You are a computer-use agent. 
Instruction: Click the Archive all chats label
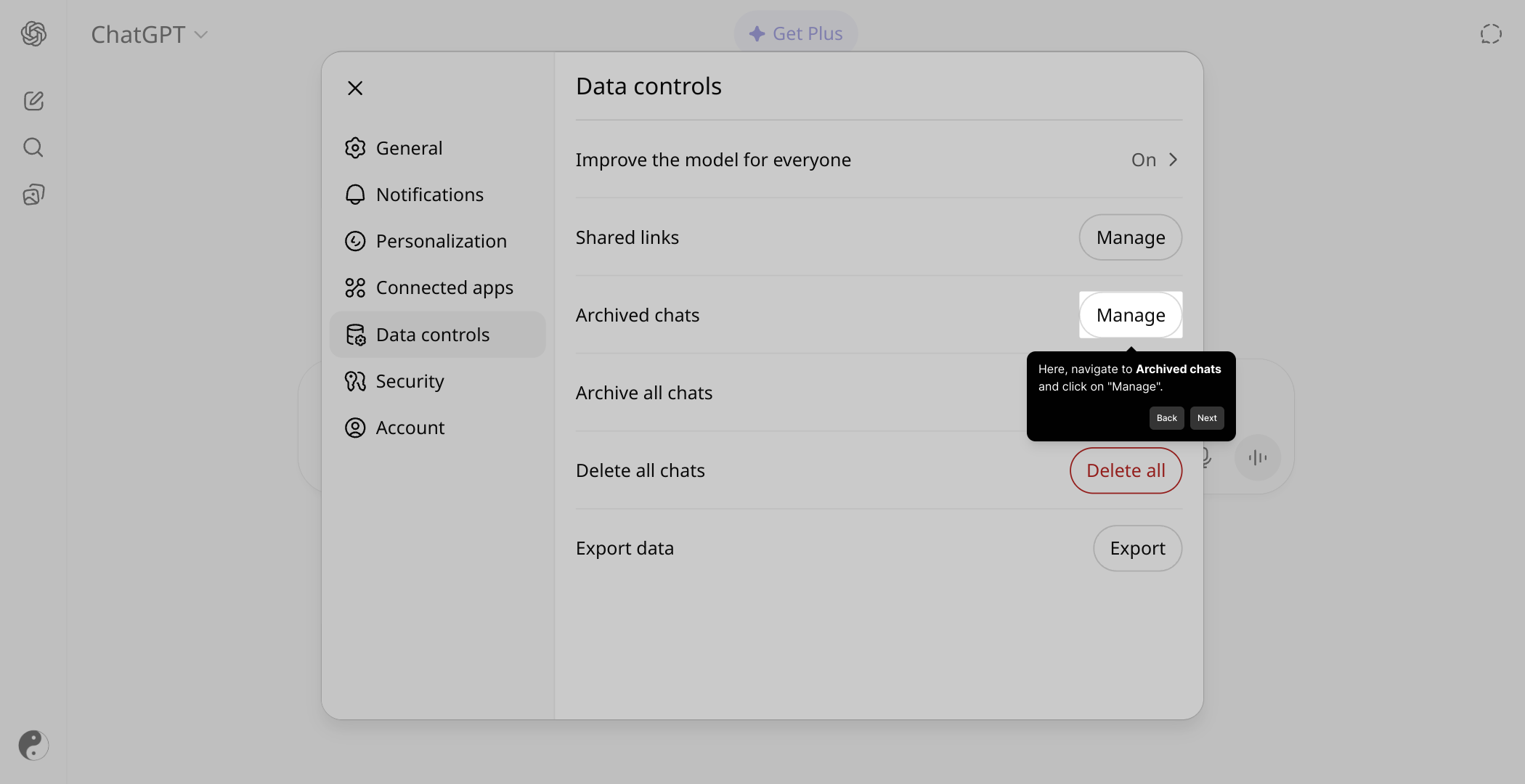(x=644, y=393)
